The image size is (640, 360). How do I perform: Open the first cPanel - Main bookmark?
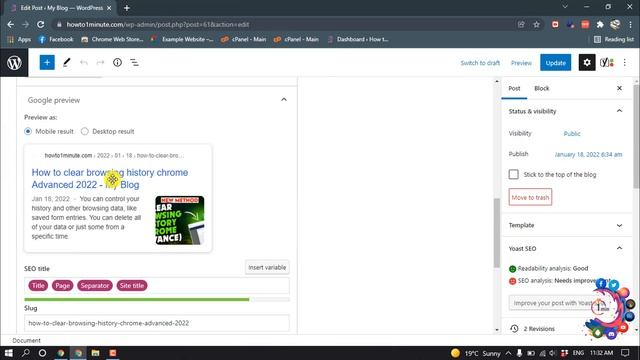point(243,39)
